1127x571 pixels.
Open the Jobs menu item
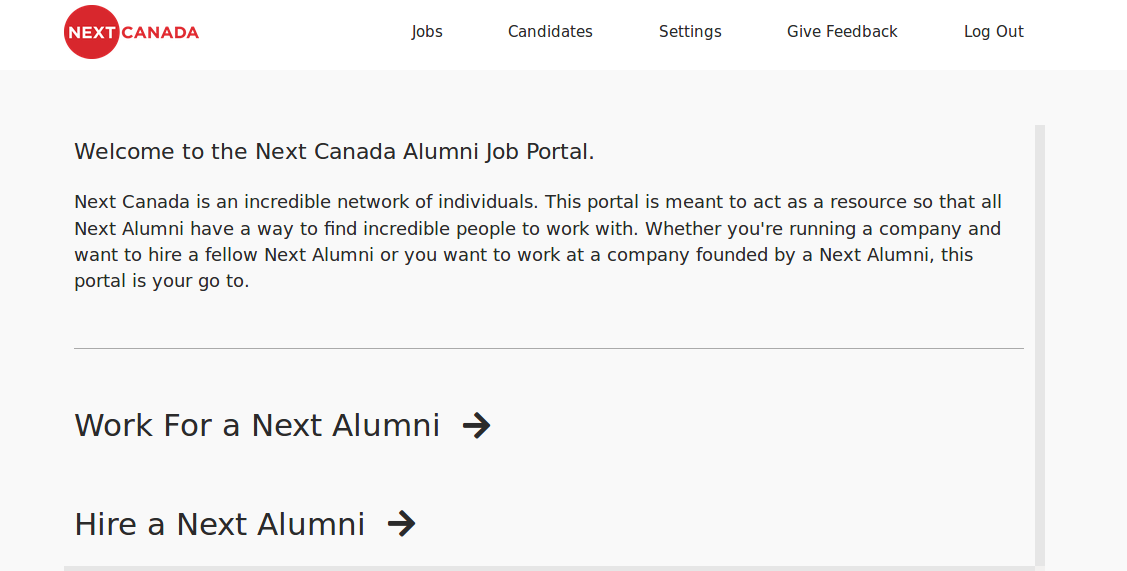point(427,32)
